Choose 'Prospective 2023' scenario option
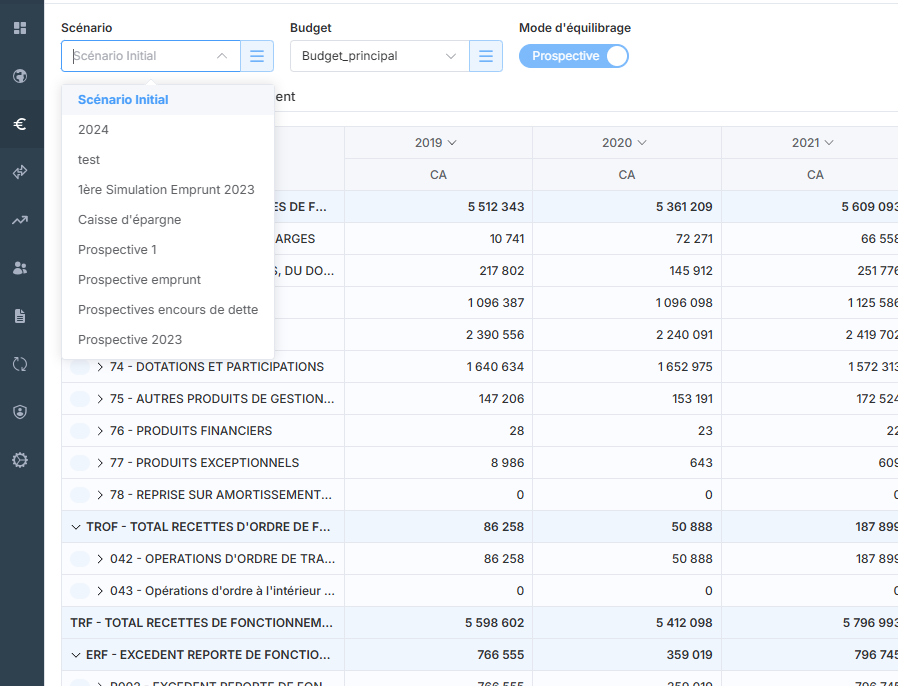The height and width of the screenshot is (686, 898). (x=130, y=340)
